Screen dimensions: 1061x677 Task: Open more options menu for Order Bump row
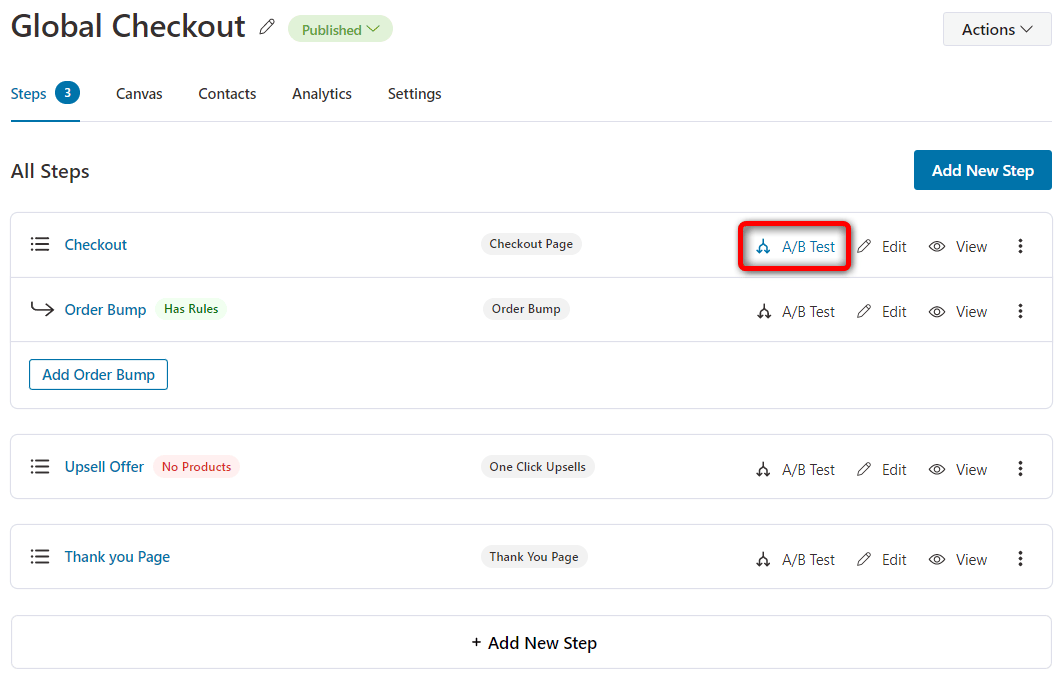coord(1020,311)
